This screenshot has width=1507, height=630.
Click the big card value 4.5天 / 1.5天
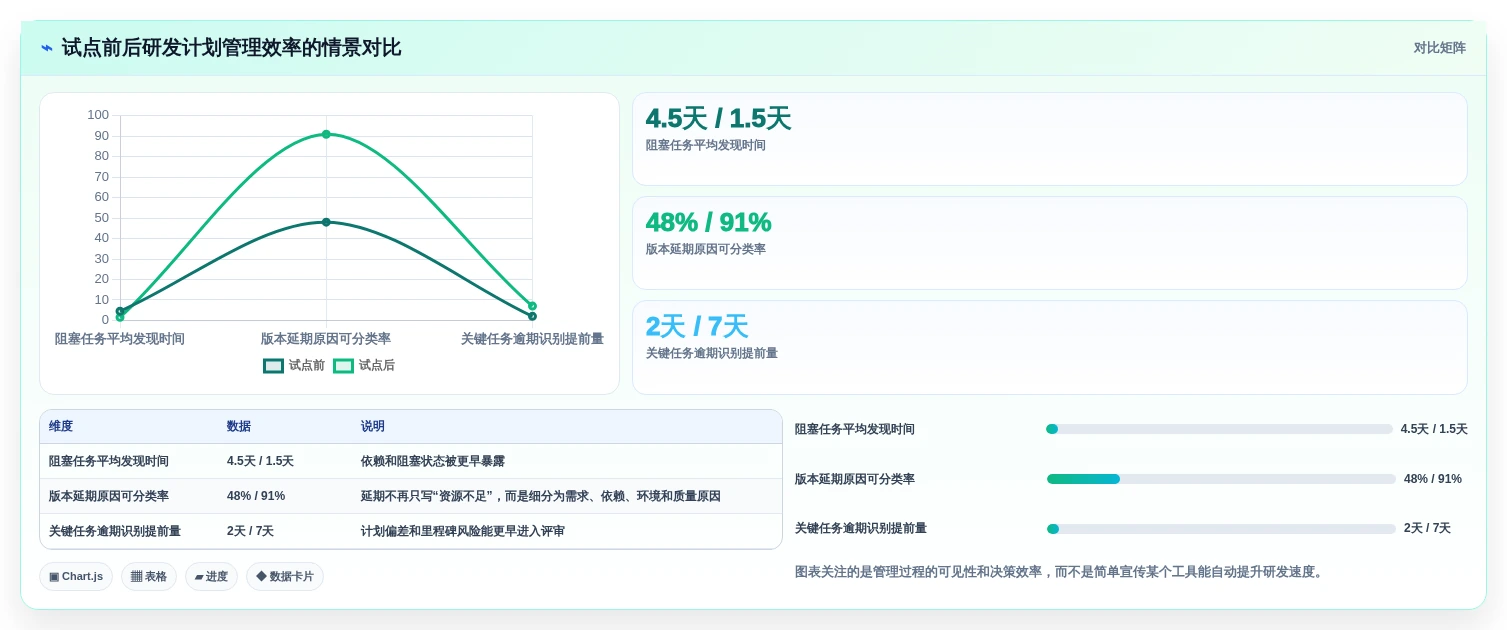tap(718, 119)
